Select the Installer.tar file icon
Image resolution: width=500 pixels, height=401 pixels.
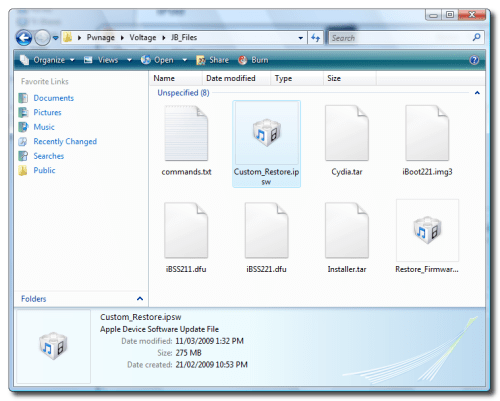click(x=347, y=230)
